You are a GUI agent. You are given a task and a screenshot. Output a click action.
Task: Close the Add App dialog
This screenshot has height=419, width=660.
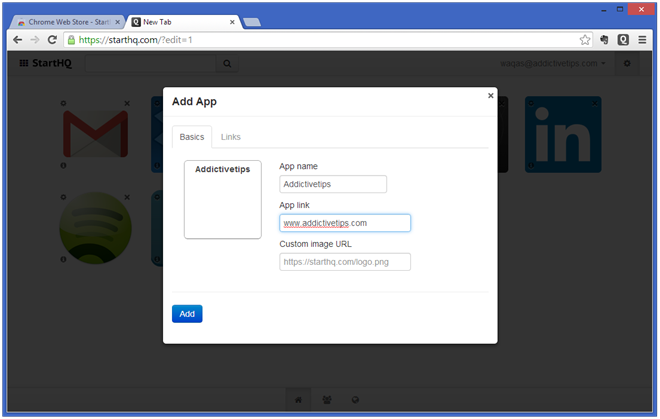(x=490, y=96)
